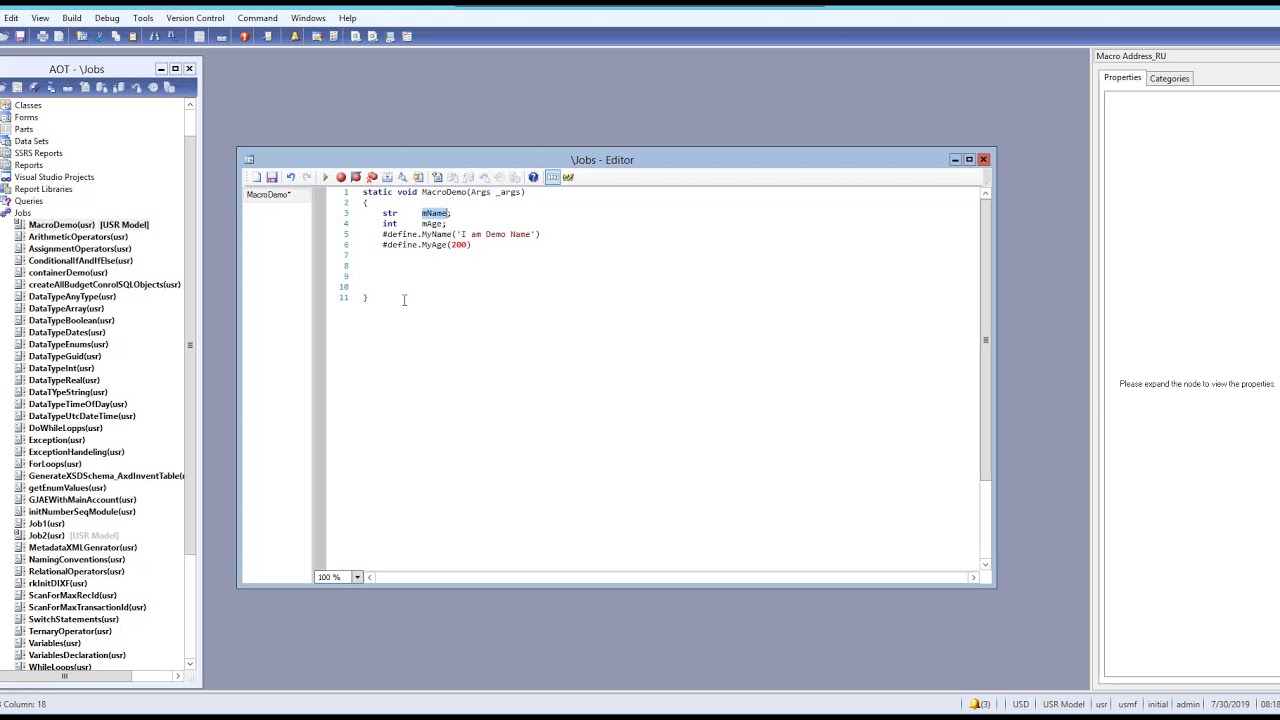Click the Undo arrow in the editor toolbar
This screenshot has width=1280, height=720.
(290, 177)
